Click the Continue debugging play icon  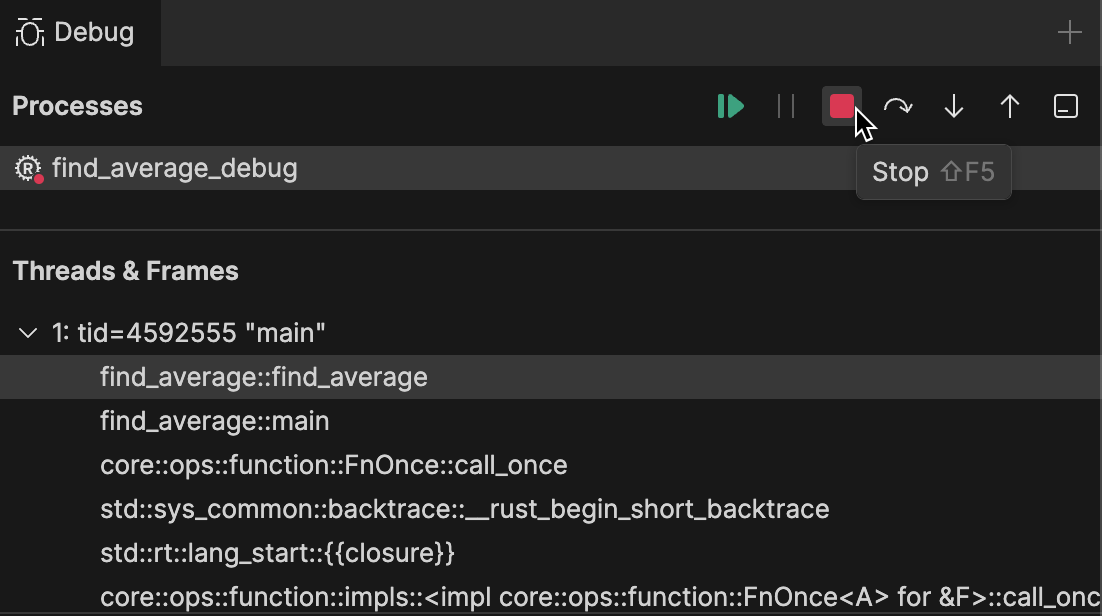731,106
